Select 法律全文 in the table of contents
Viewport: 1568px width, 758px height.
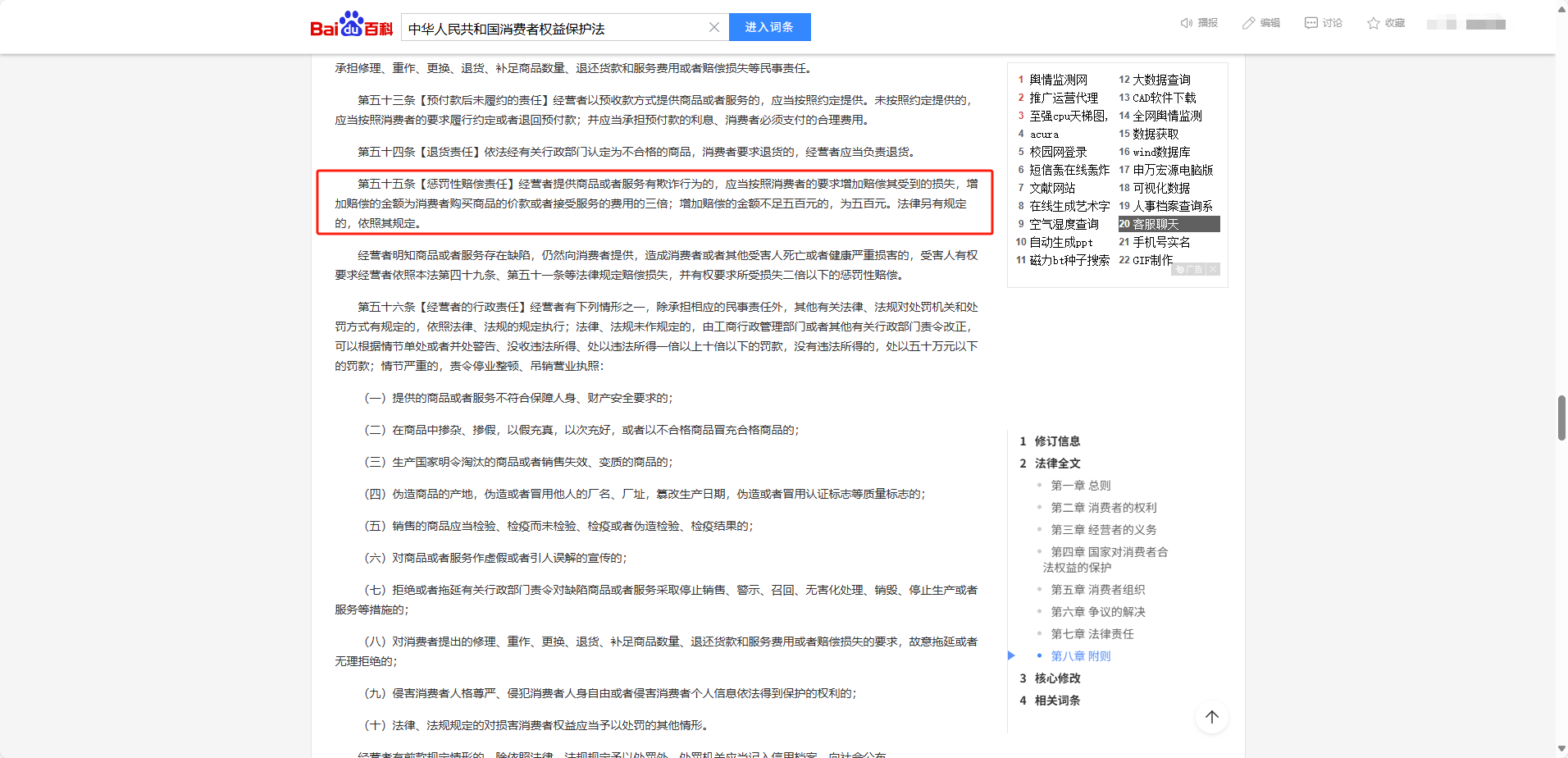(1057, 463)
